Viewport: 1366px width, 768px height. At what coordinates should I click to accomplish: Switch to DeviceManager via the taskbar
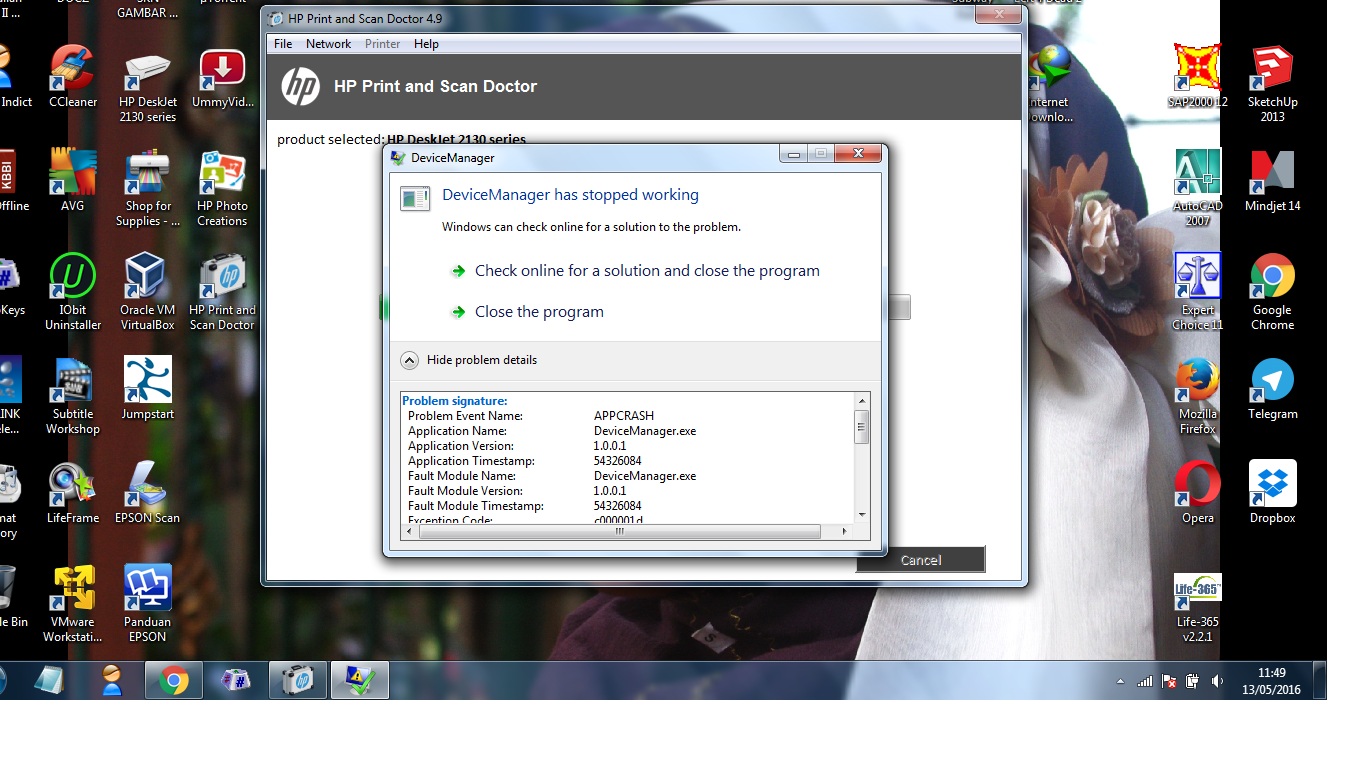(x=359, y=679)
